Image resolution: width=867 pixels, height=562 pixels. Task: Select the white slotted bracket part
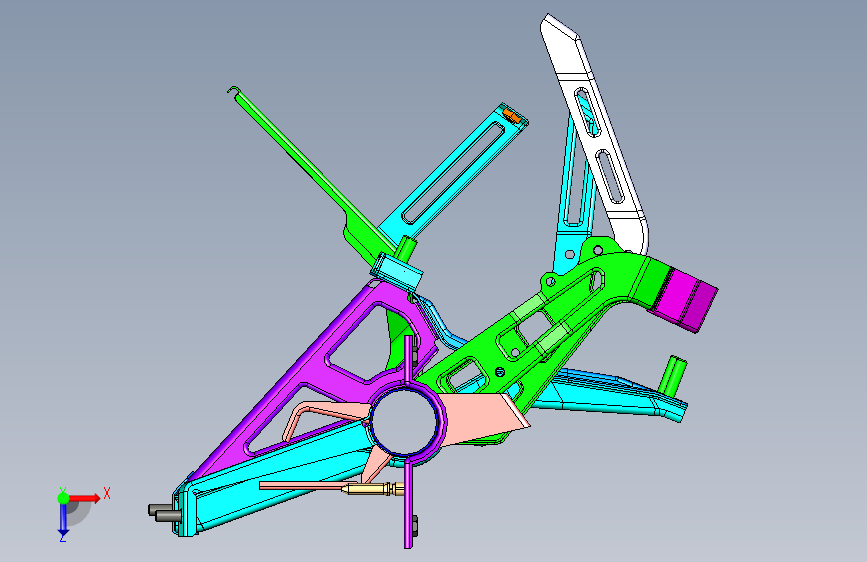[594, 133]
